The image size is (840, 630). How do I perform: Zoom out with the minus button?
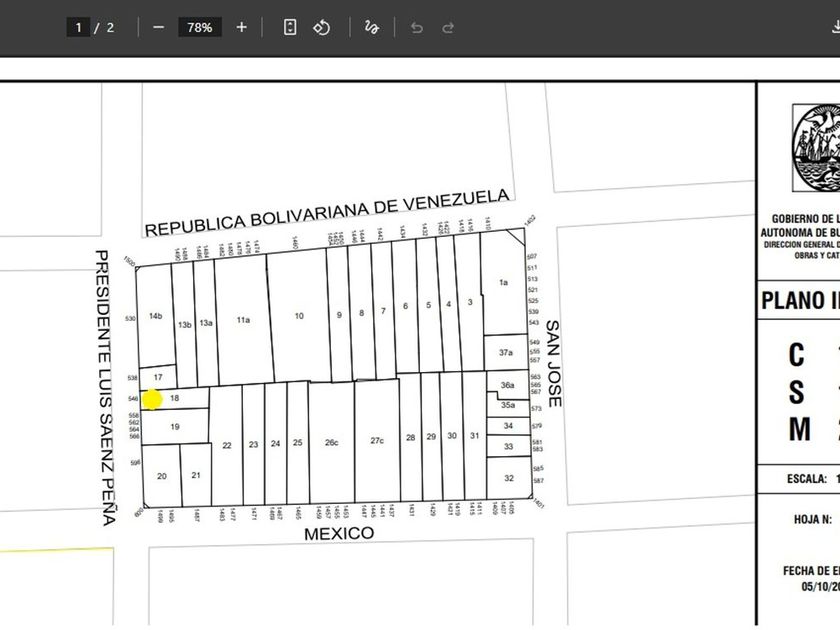tap(159, 27)
